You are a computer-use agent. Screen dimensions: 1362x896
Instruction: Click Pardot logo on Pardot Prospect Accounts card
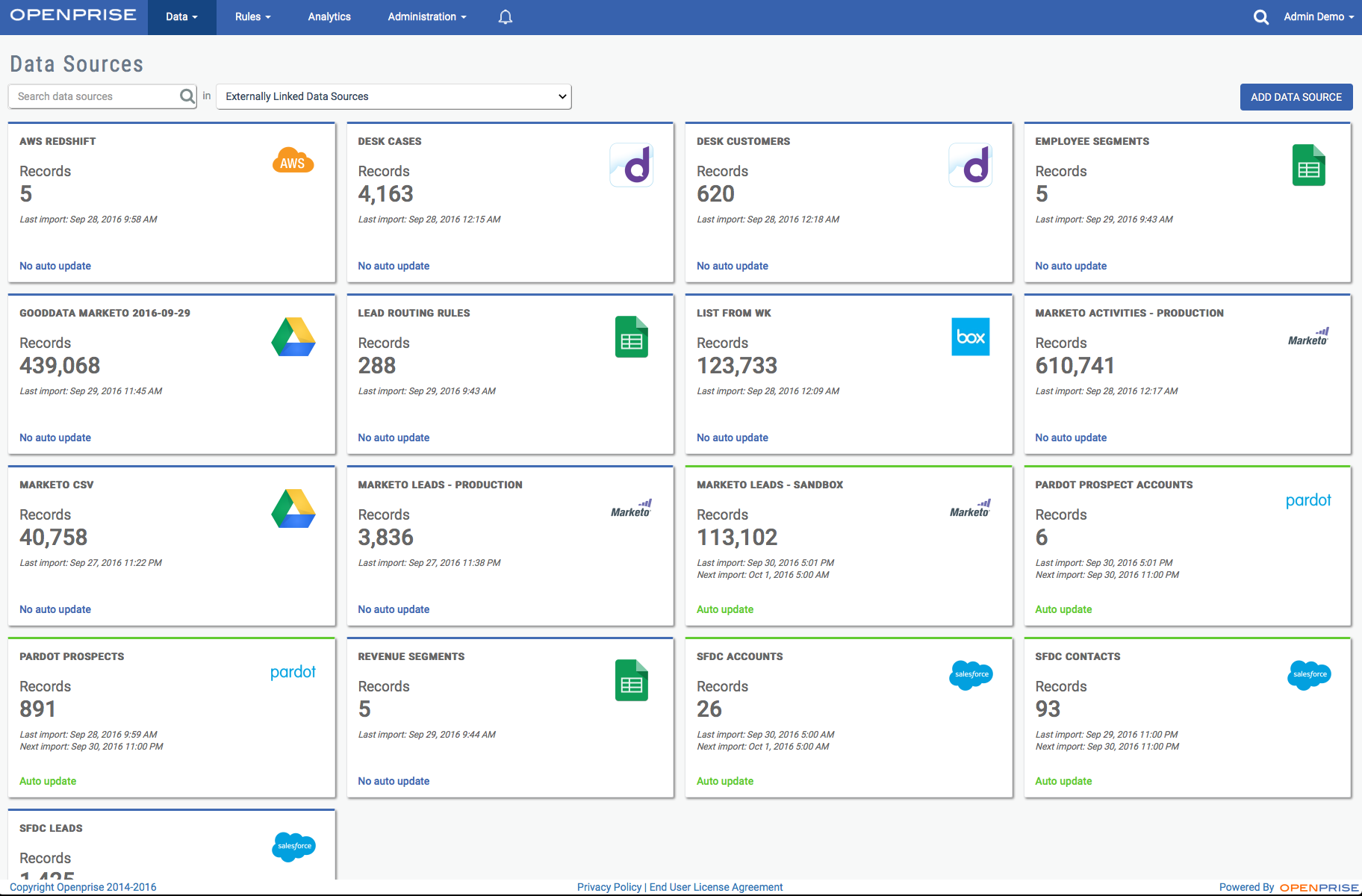point(1308,500)
